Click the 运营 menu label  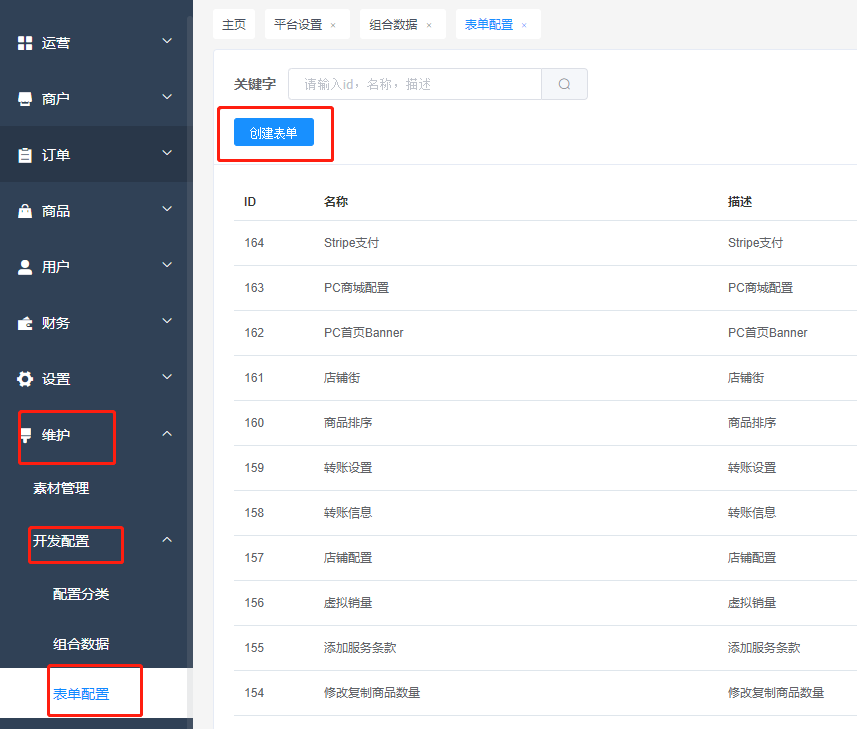[56, 43]
